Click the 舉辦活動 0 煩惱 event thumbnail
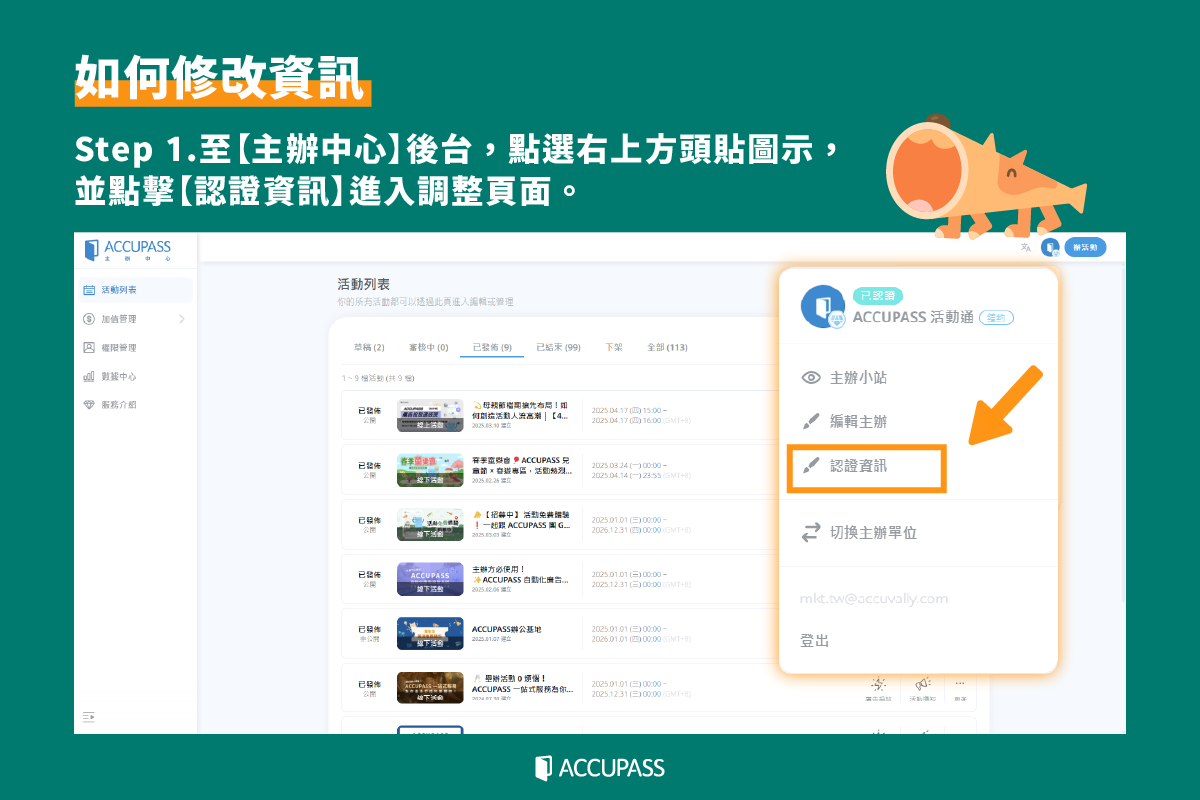This screenshot has width=1200, height=800. click(430, 687)
